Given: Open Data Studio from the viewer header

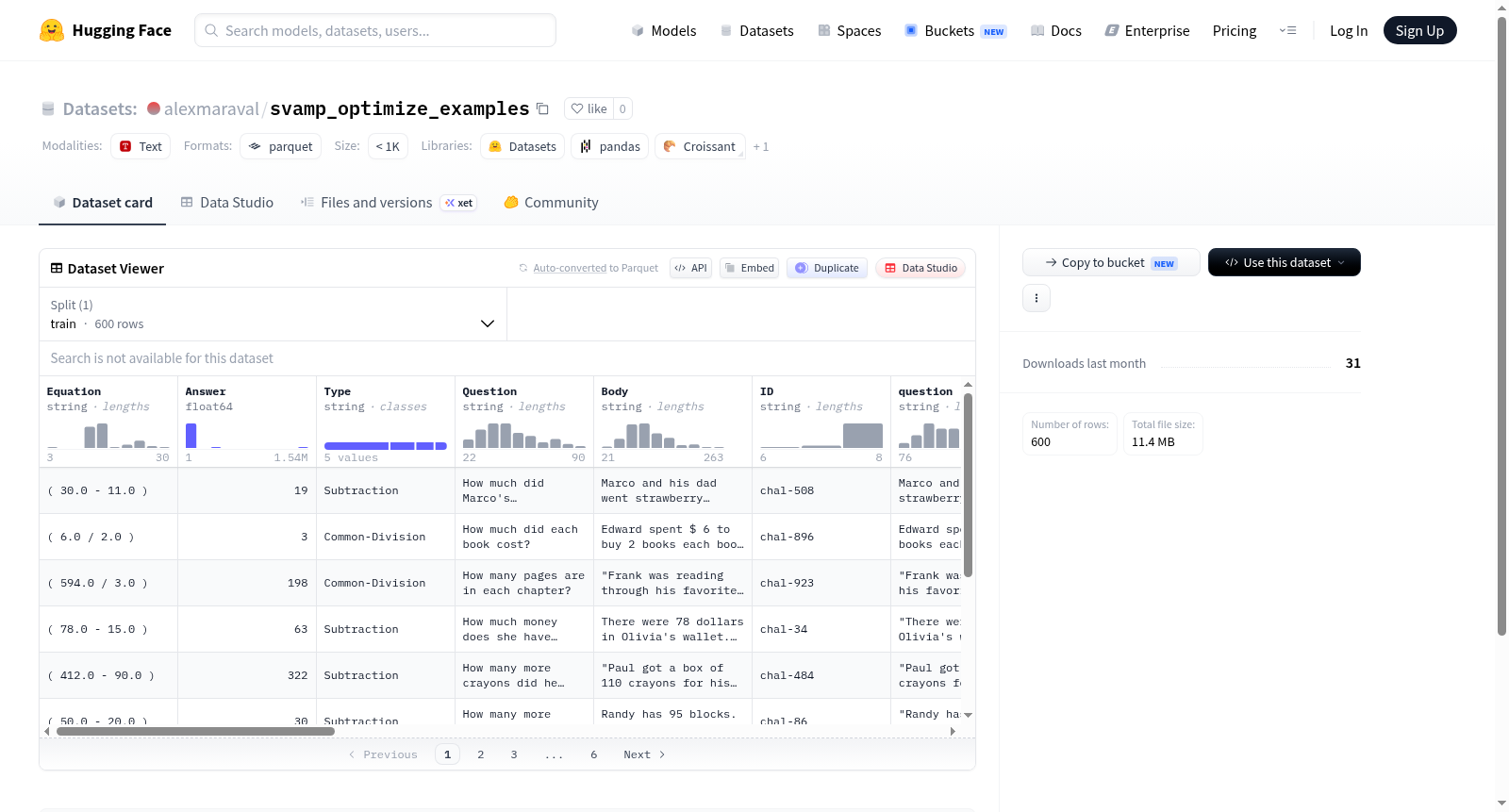Looking at the screenshot, I should pyautogui.click(x=920, y=268).
